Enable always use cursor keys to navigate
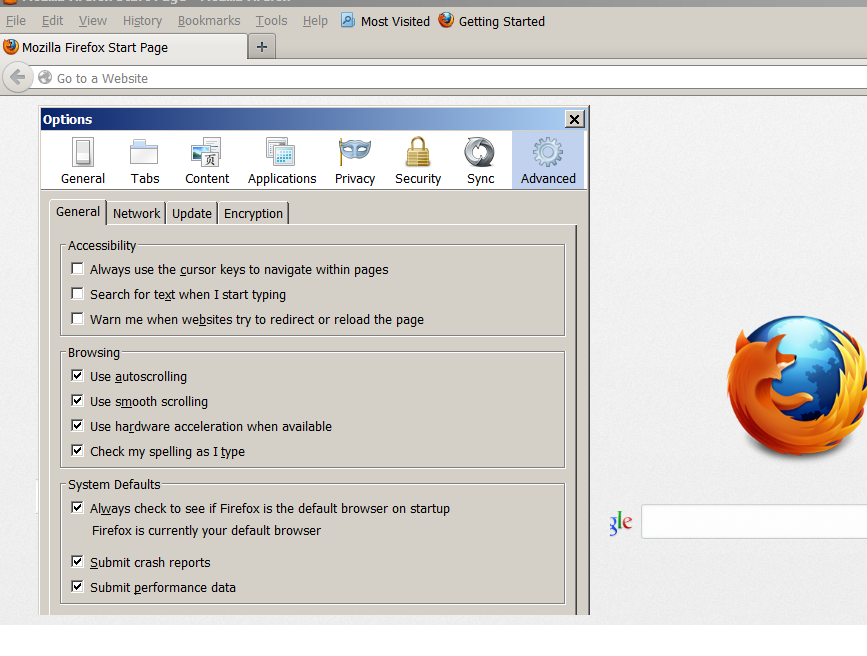 (77, 269)
